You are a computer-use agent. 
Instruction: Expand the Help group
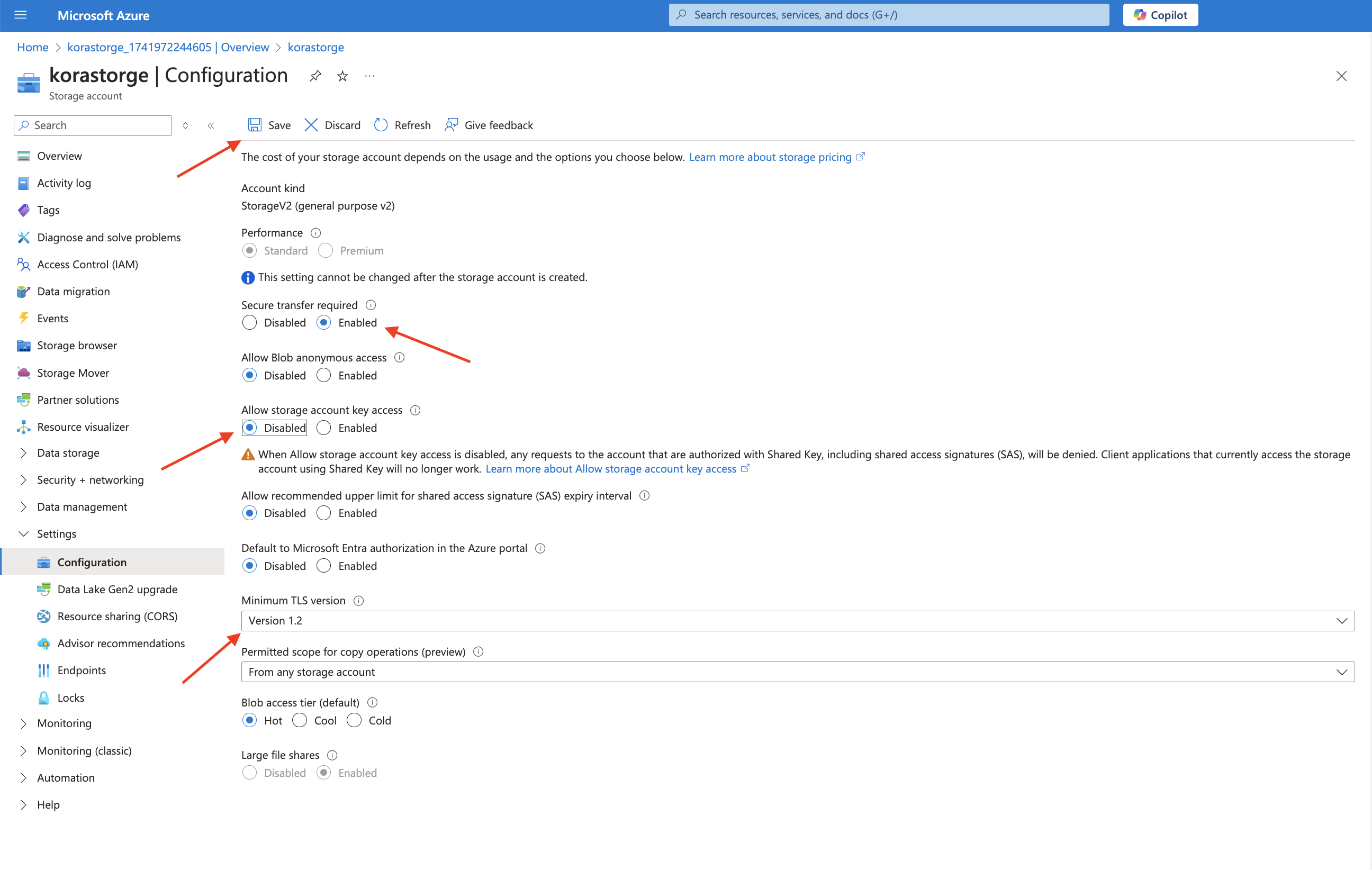pyautogui.click(x=23, y=805)
